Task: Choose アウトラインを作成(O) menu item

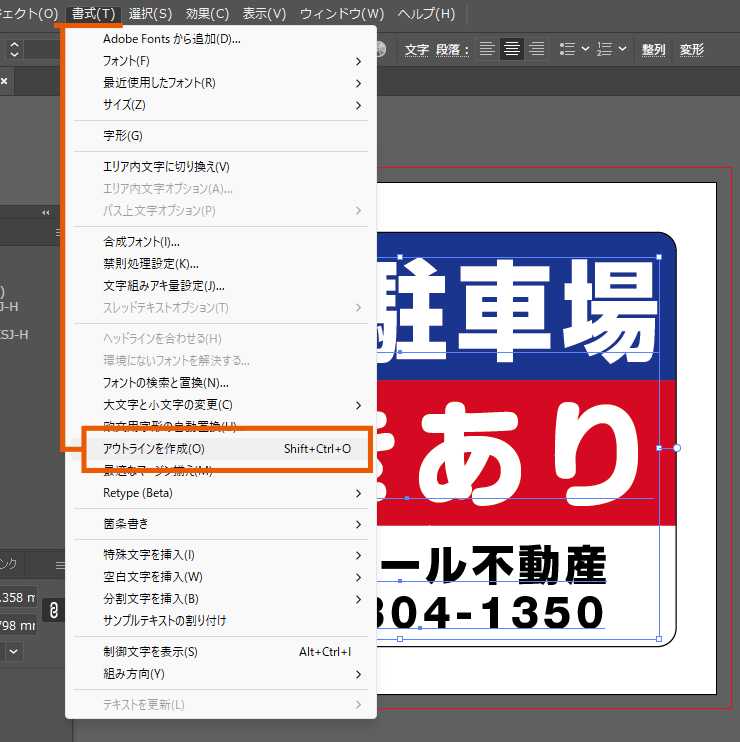Action: click(x=220, y=449)
